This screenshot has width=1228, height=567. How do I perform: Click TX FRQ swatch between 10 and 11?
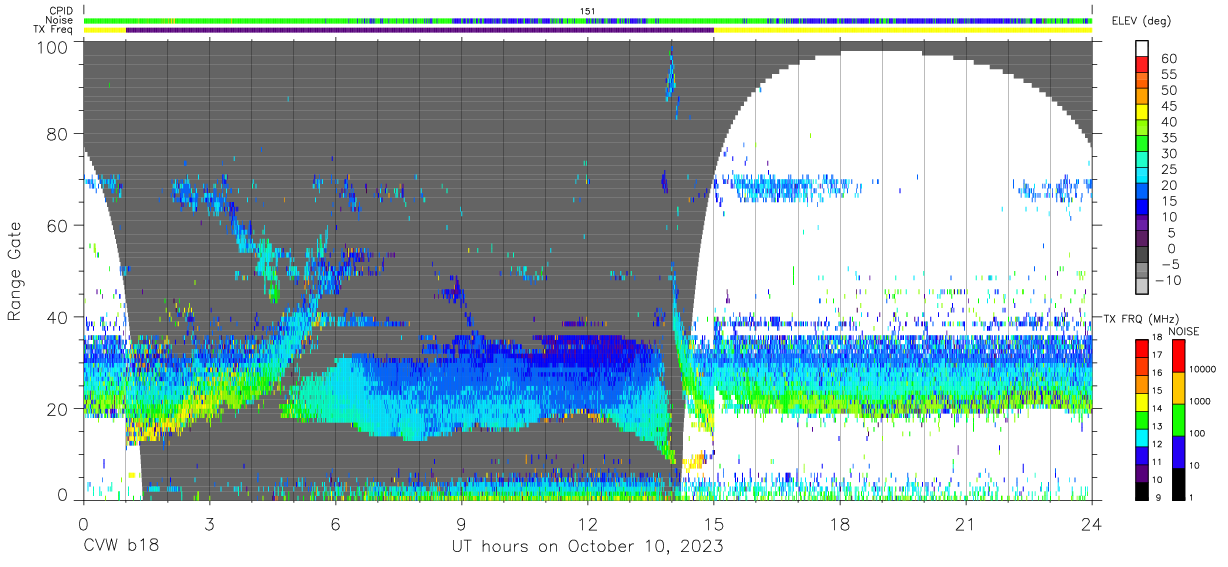pos(1144,473)
